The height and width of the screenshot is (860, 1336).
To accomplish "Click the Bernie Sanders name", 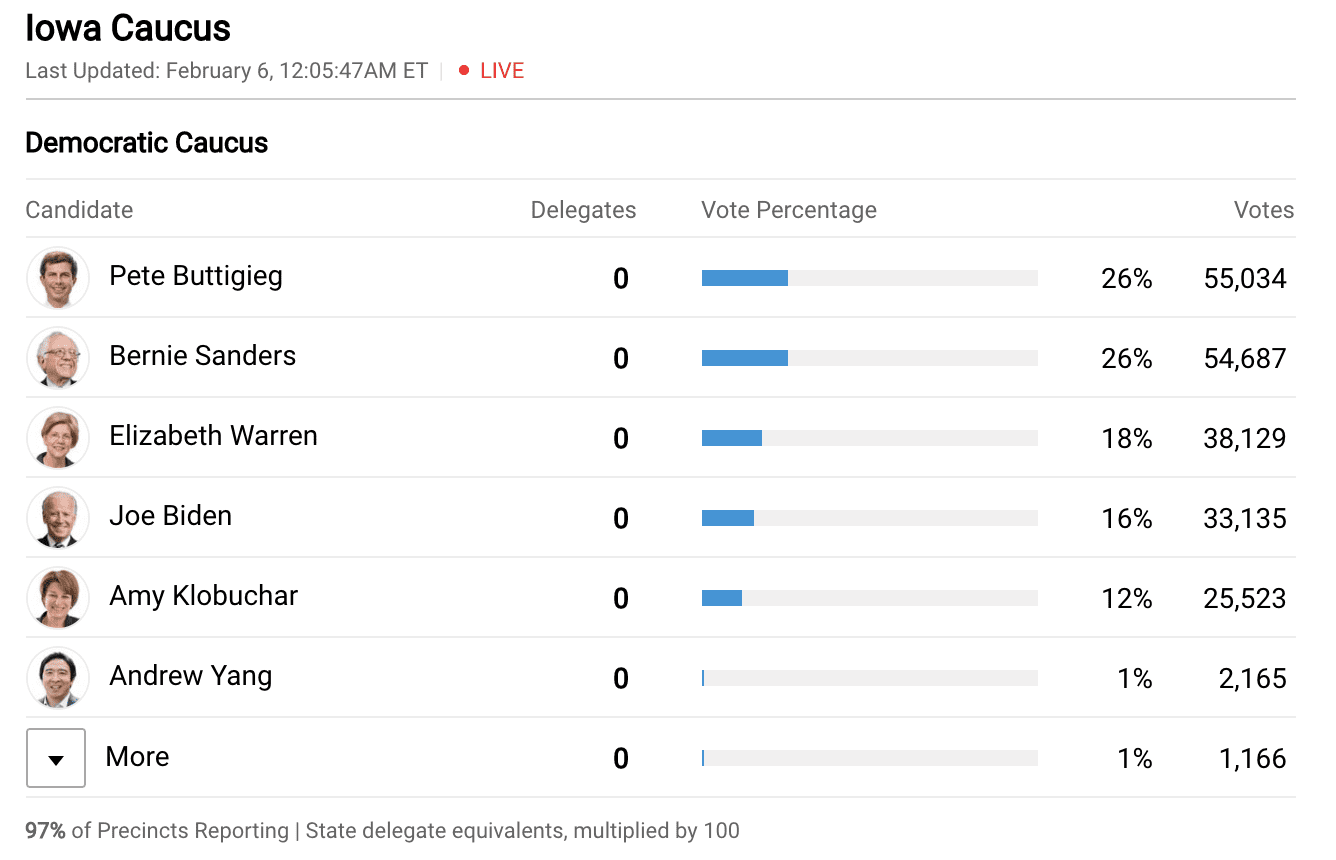I will point(203,356).
